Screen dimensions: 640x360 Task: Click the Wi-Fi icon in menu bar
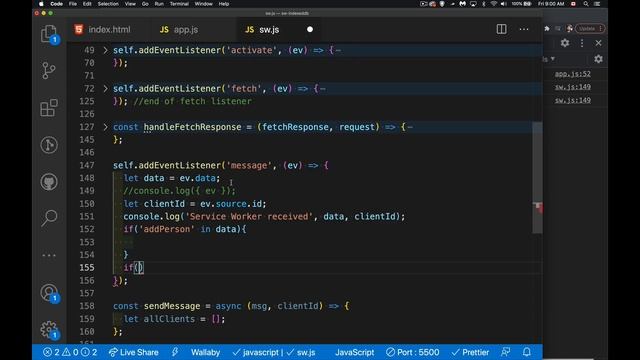pos(494,4)
